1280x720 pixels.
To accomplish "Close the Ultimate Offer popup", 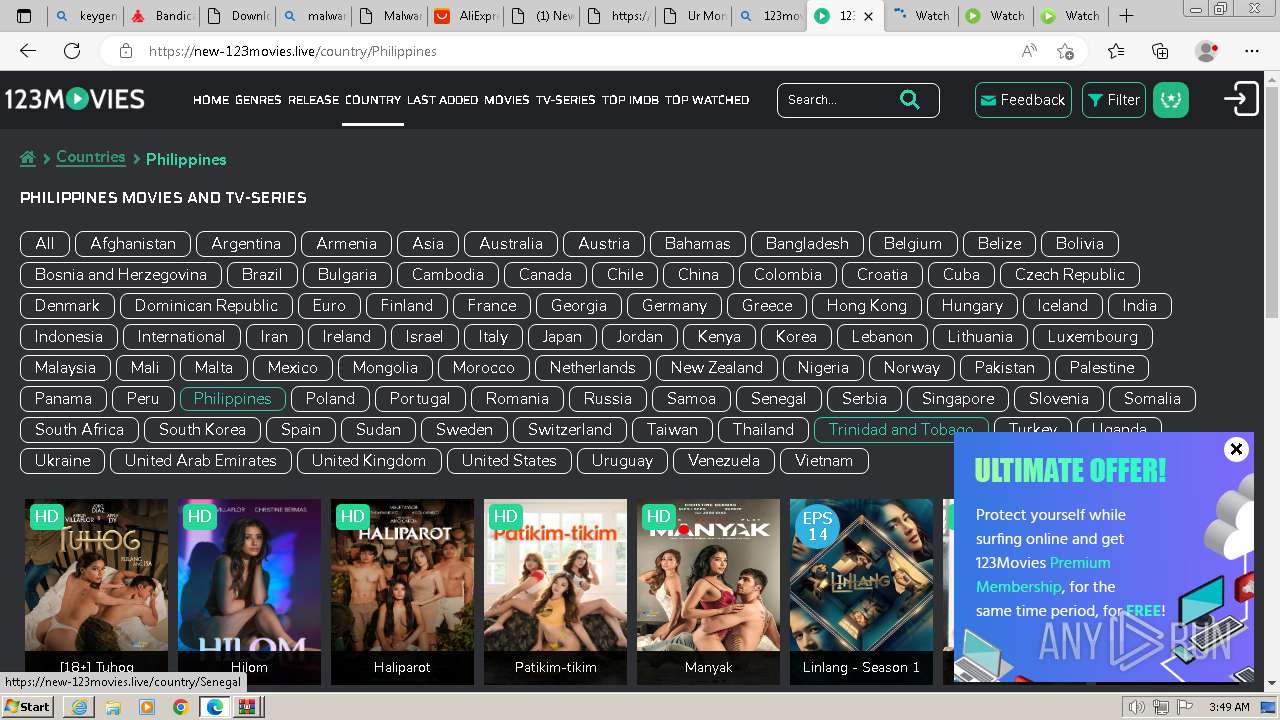I will [1236, 449].
